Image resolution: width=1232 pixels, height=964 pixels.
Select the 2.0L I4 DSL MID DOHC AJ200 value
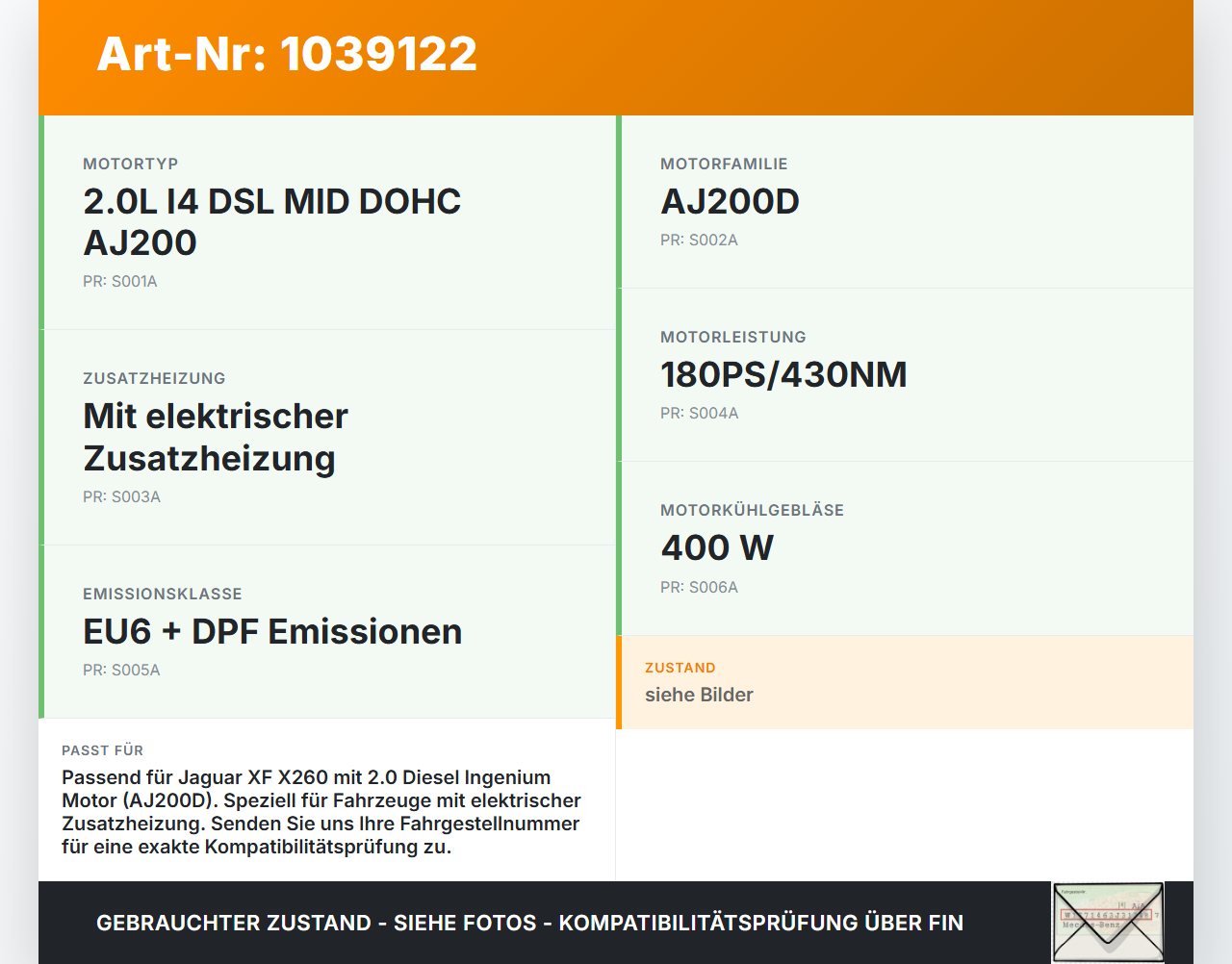coord(272,222)
